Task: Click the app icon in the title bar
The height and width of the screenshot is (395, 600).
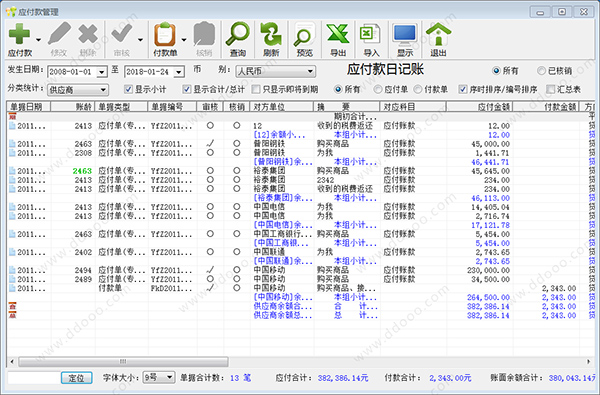Action: pyautogui.click(x=11, y=12)
